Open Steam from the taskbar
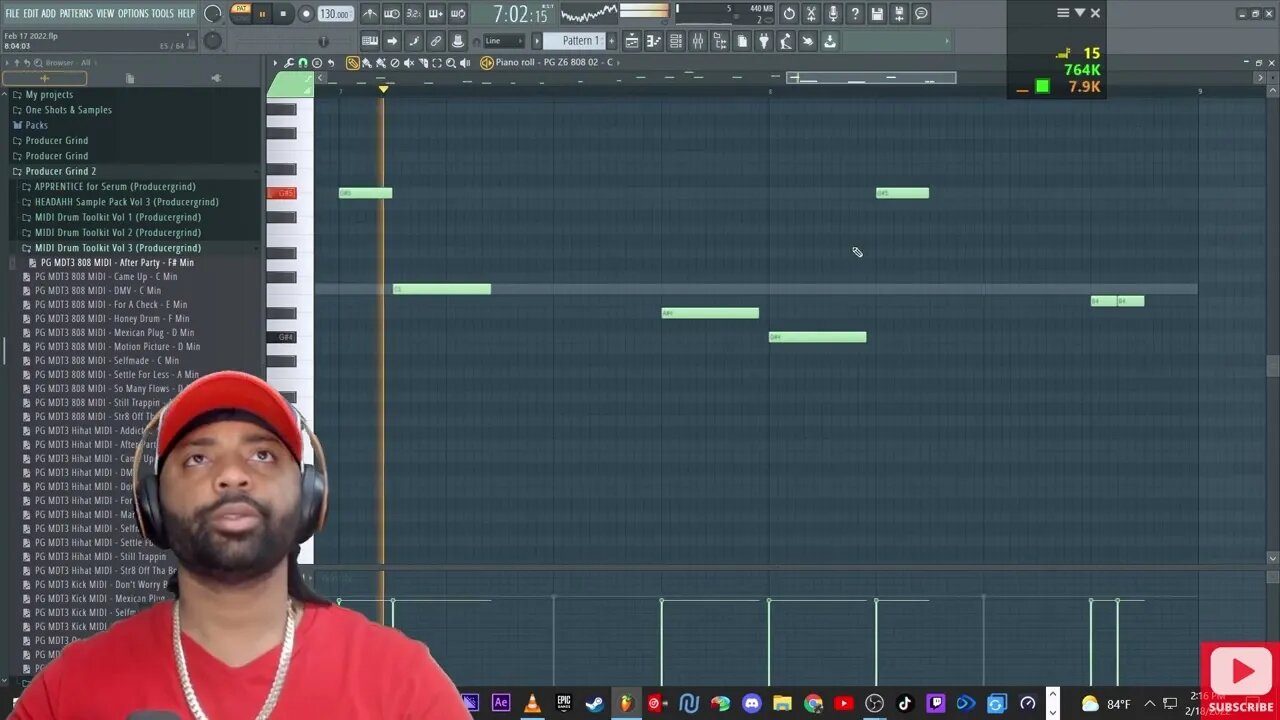 coord(595,703)
